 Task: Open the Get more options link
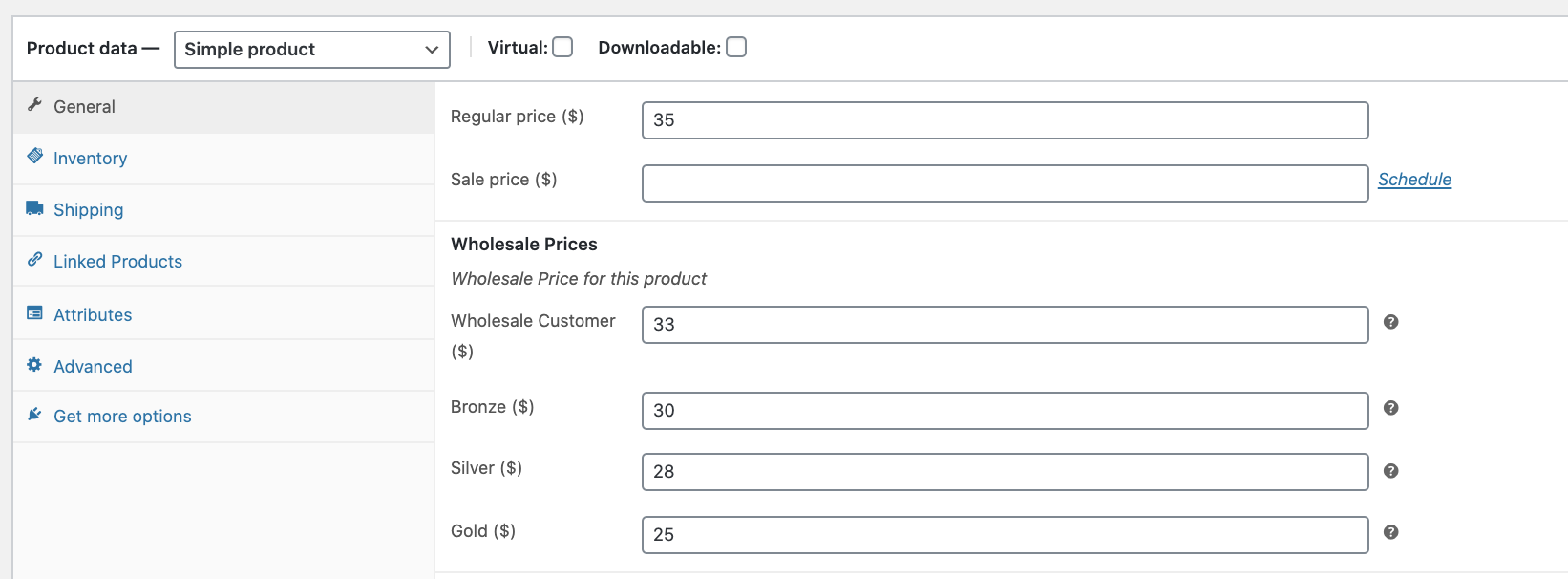(122, 417)
